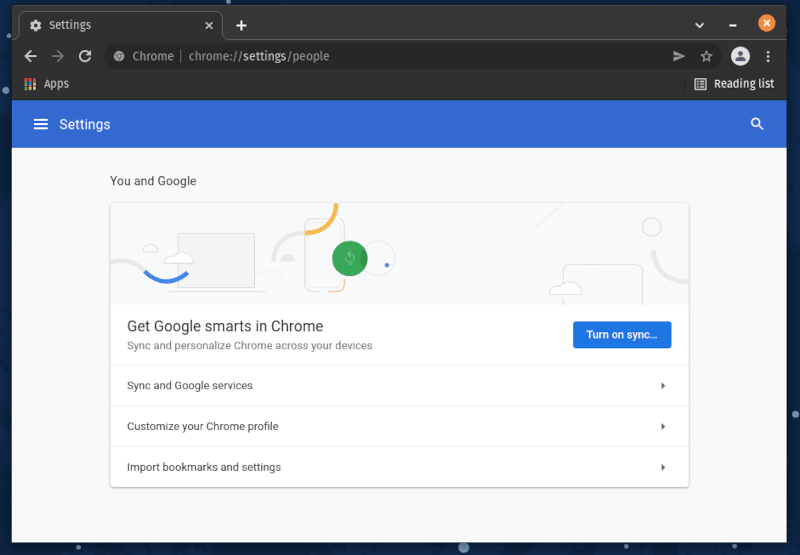Open a new tab with plus button
800x555 pixels.
coord(241,25)
